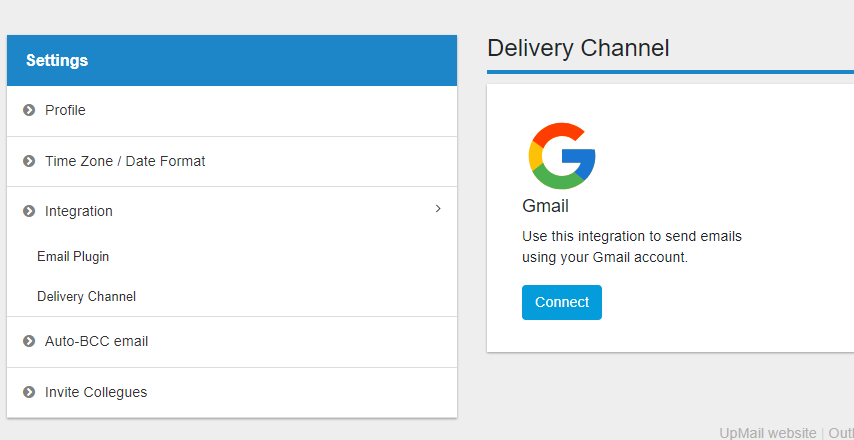Click the Delivery Channel page heading
The height and width of the screenshot is (440, 854).
(x=578, y=48)
